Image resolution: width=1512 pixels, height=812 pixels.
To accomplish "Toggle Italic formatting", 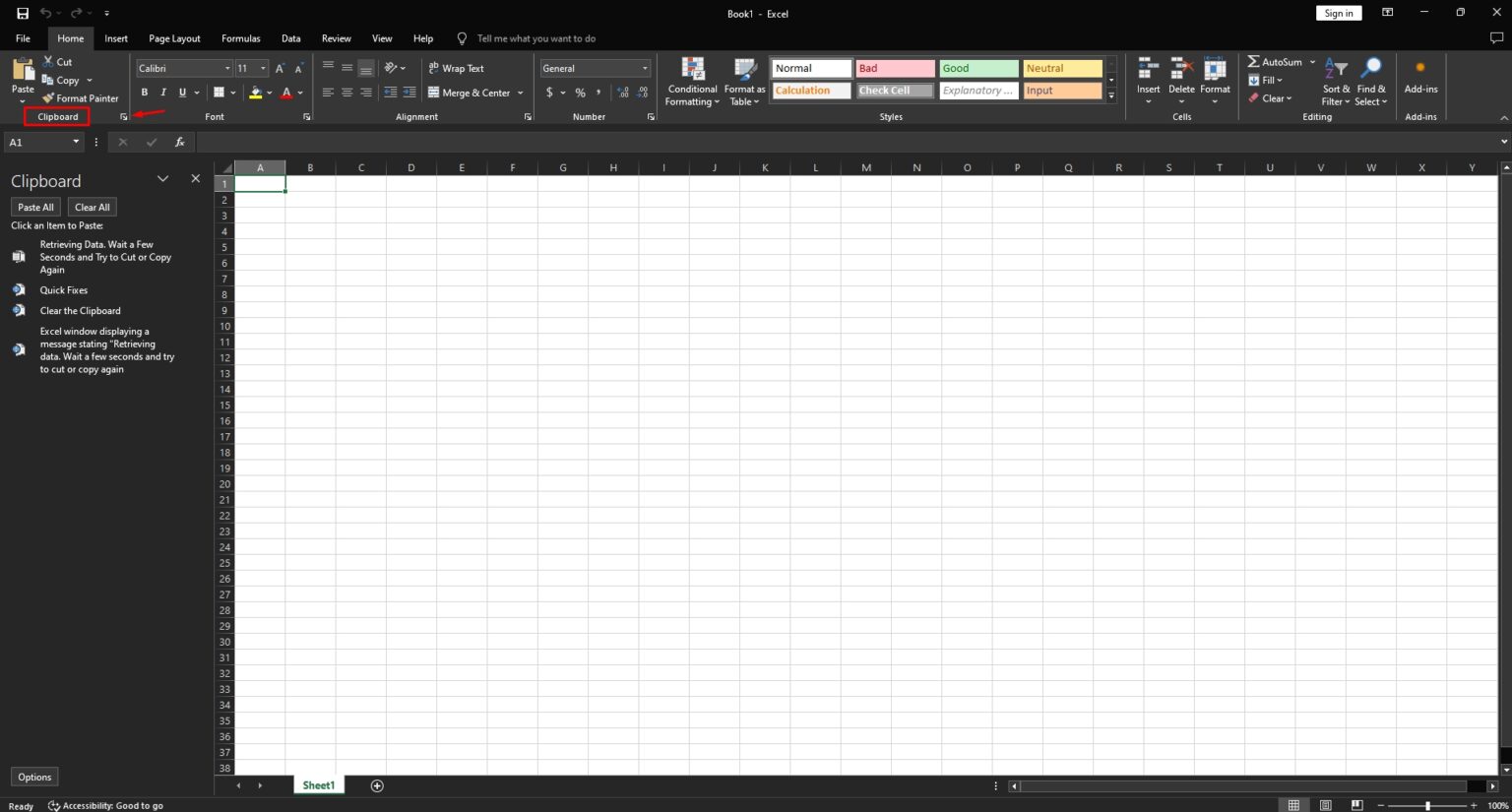I will (163, 93).
